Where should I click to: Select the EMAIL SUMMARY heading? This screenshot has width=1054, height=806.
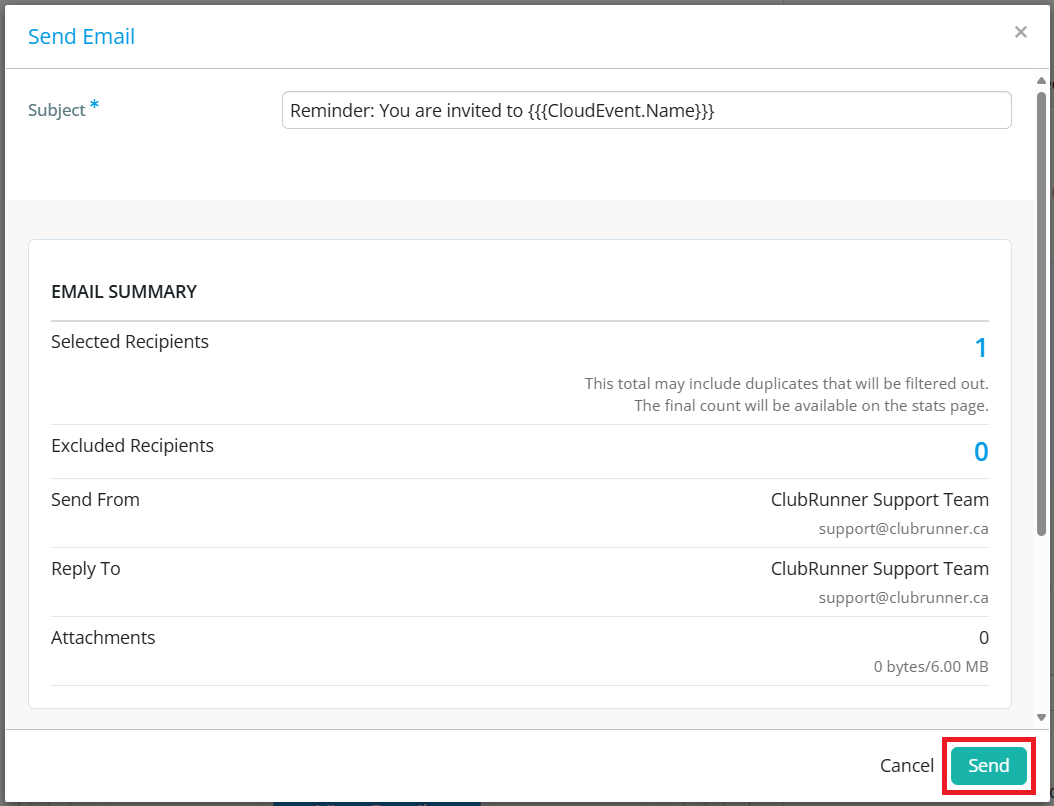124,292
